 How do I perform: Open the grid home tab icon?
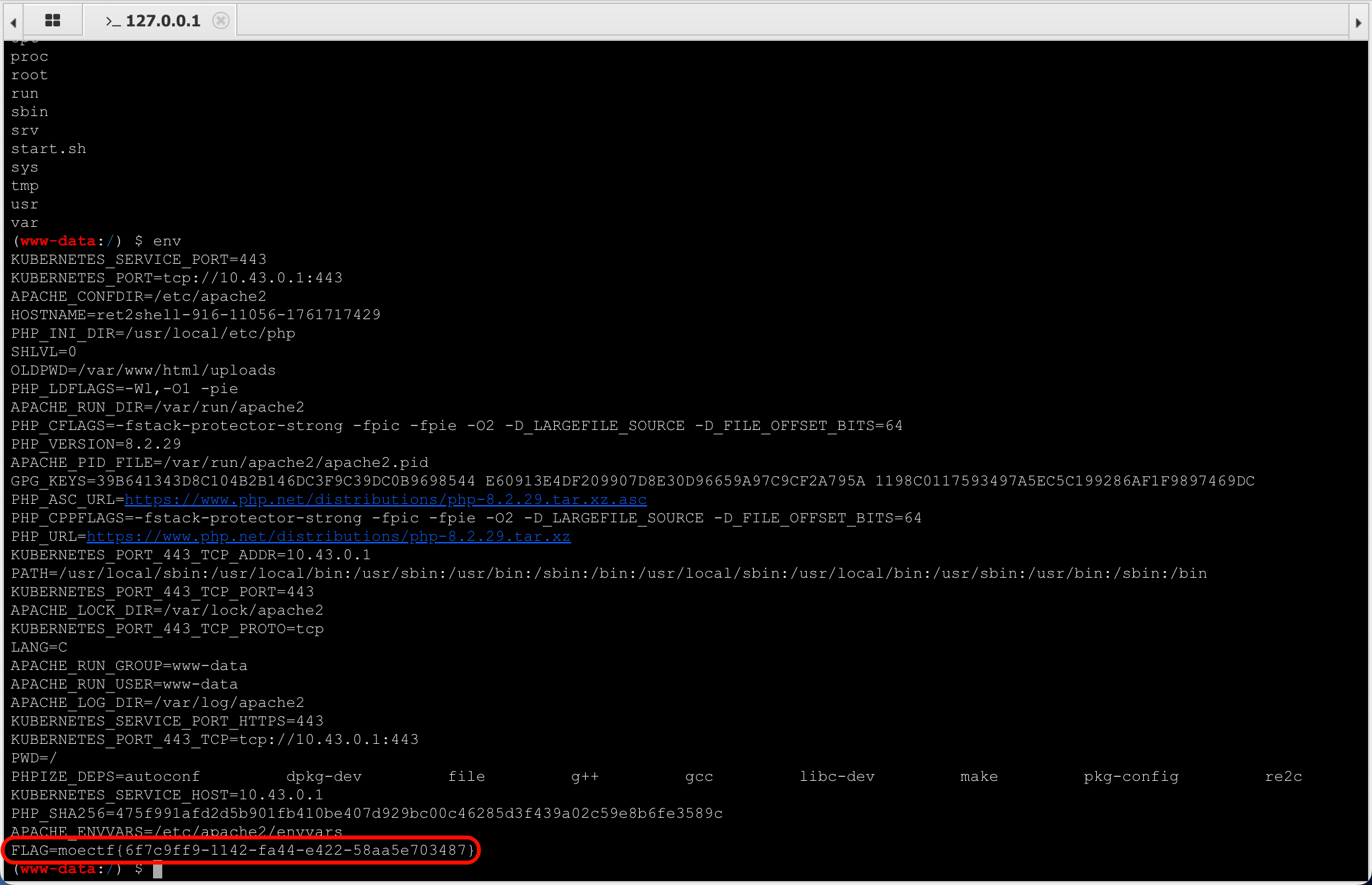(x=53, y=20)
